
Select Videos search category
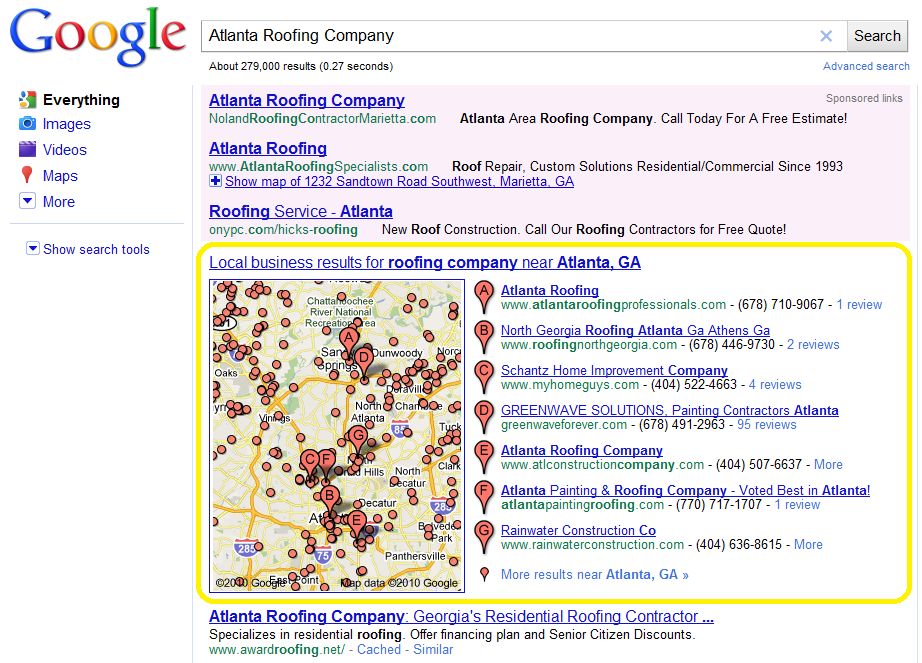[65, 150]
